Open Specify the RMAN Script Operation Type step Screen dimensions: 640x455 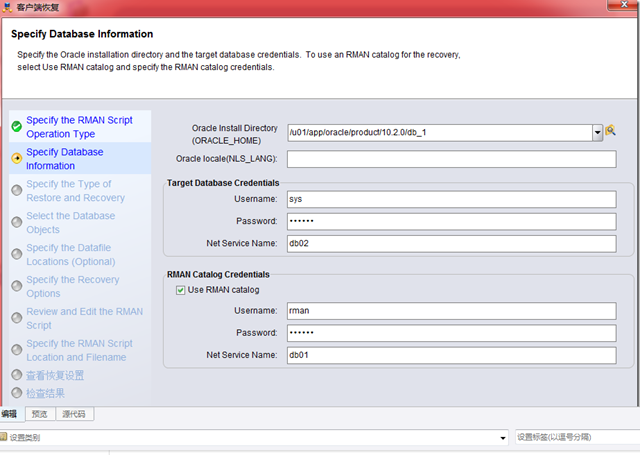pyautogui.click(x=79, y=127)
